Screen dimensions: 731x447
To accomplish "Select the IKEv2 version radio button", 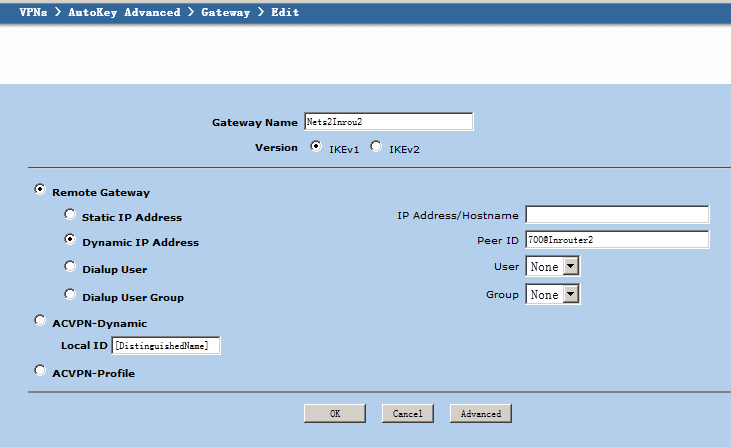I will [x=376, y=147].
